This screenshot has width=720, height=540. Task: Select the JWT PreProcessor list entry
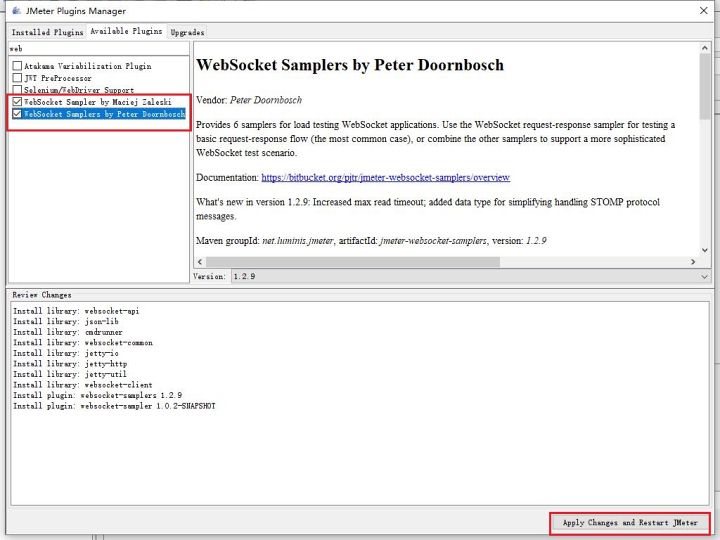click(58, 78)
